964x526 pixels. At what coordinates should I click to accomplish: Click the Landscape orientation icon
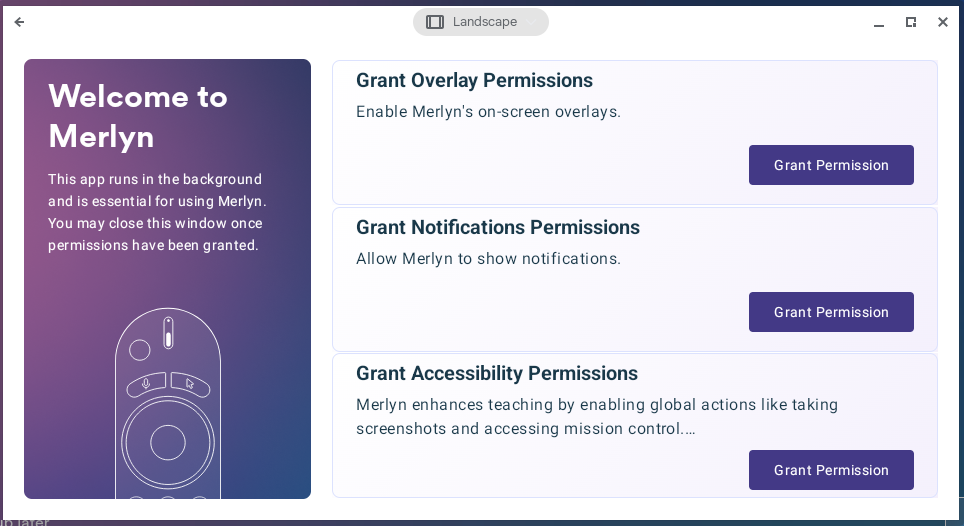435,22
